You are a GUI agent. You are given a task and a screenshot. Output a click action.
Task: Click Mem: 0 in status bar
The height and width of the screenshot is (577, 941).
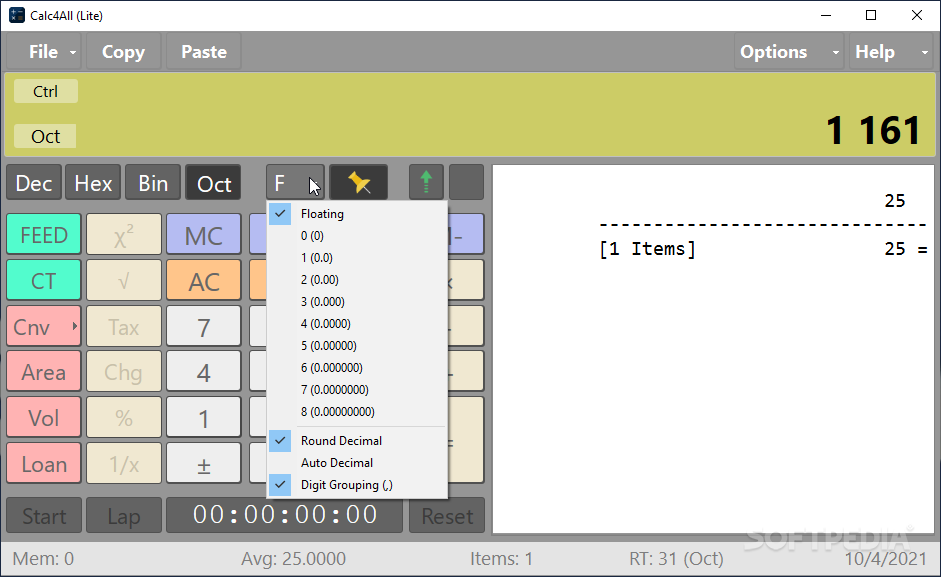coord(43,559)
